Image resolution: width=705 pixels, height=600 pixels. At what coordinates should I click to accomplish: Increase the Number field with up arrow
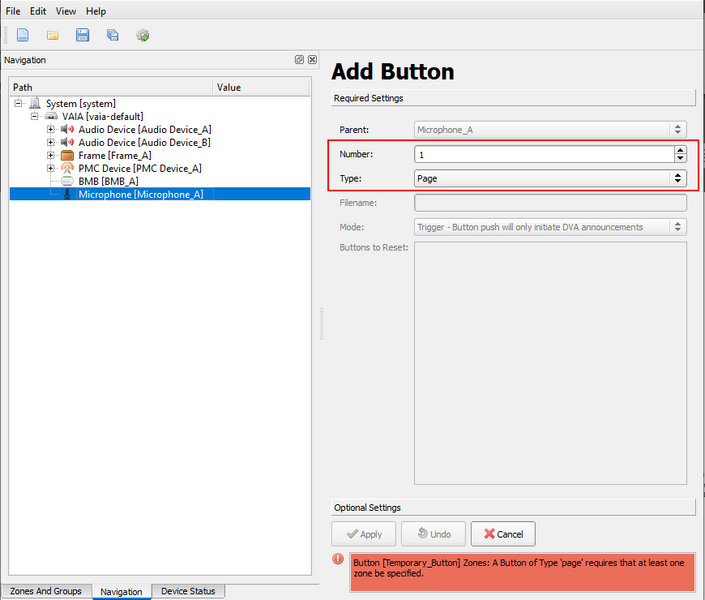[x=680, y=150]
